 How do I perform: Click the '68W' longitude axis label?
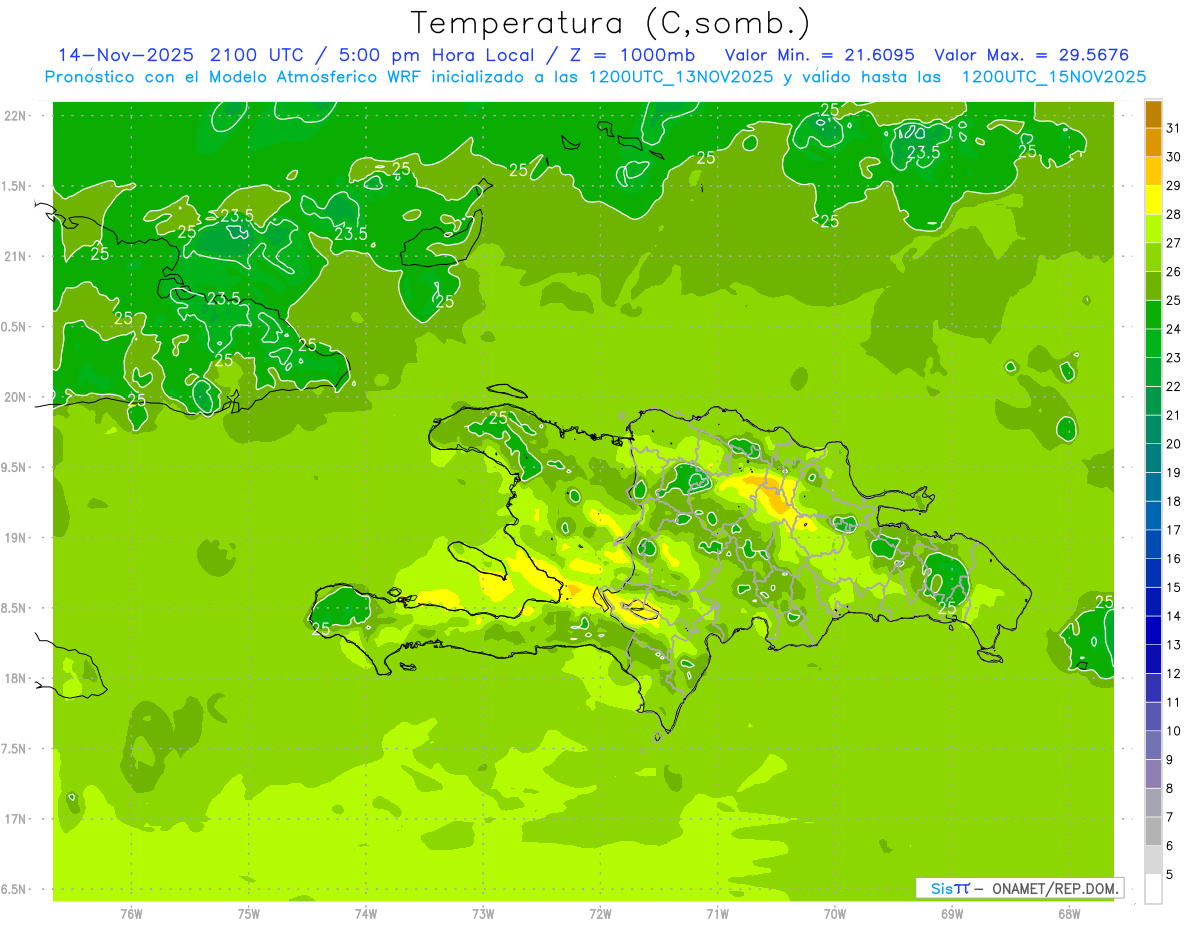pyautogui.click(x=1069, y=913)
